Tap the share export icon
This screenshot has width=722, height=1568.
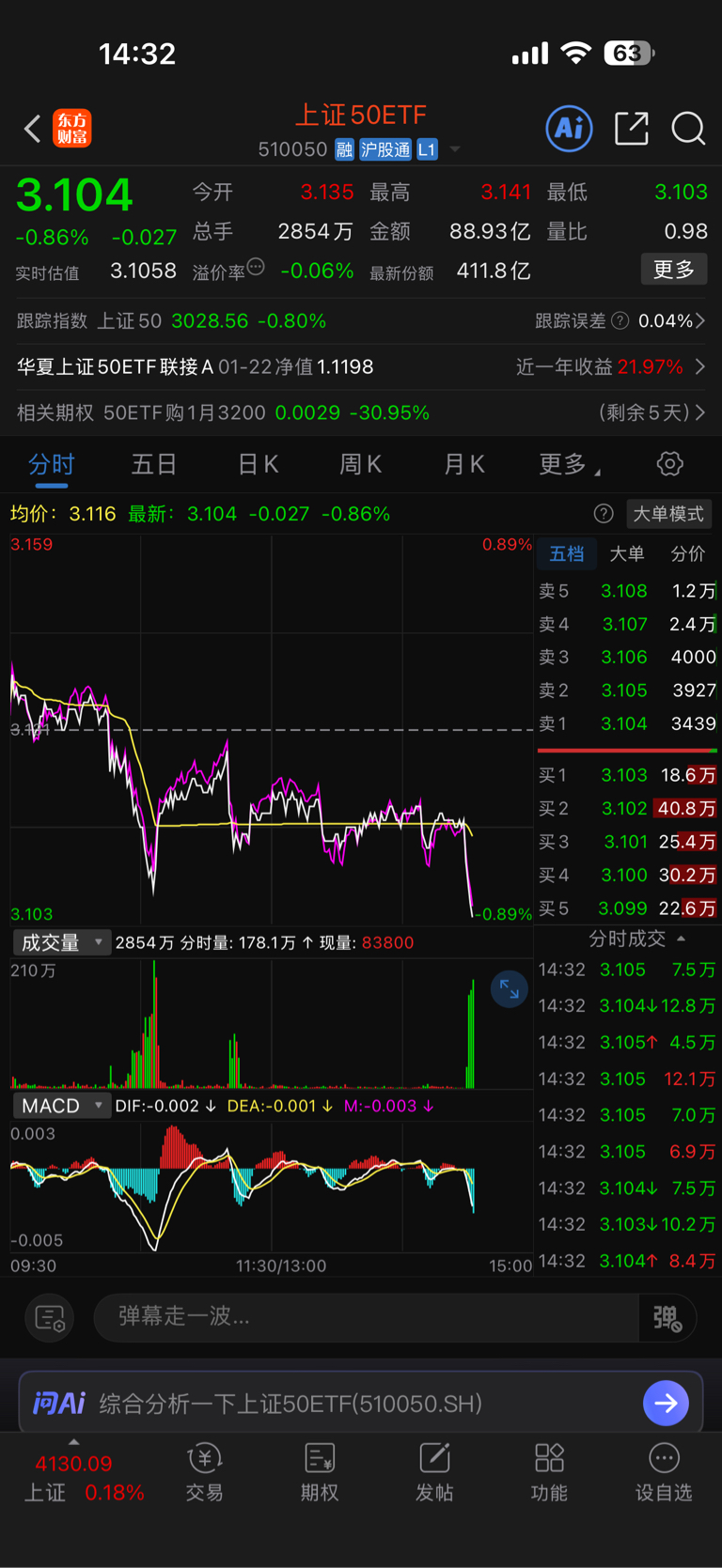click(632, 128)
